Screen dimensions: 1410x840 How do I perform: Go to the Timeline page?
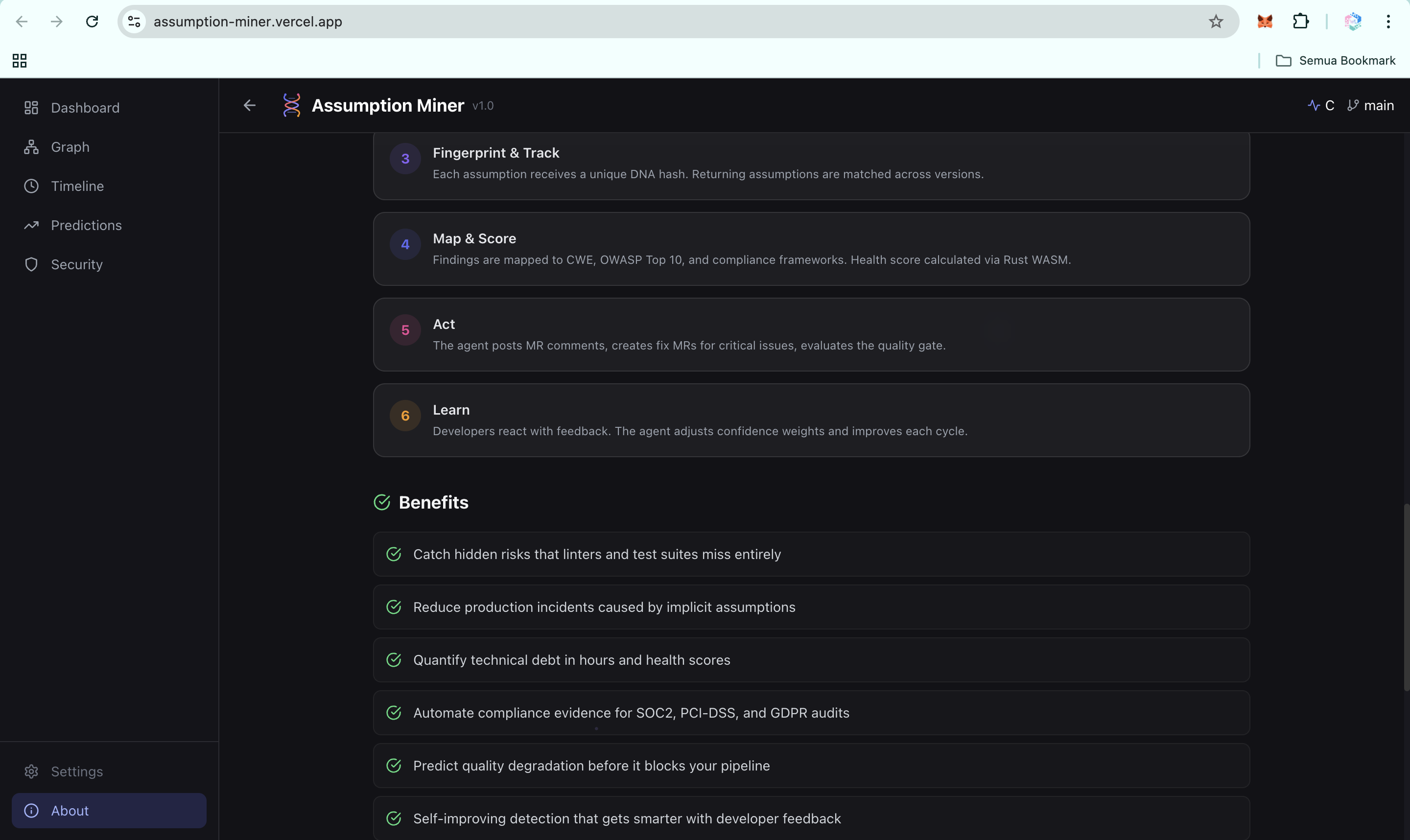(x=77, y=186)
